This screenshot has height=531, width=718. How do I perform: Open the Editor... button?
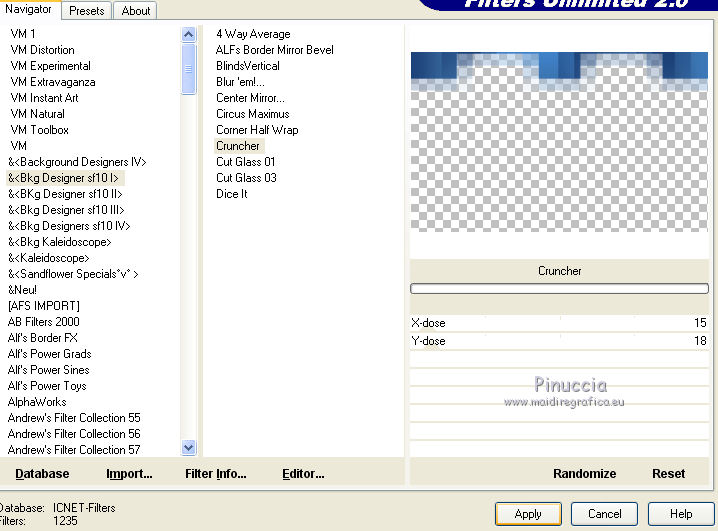(303, 473)
